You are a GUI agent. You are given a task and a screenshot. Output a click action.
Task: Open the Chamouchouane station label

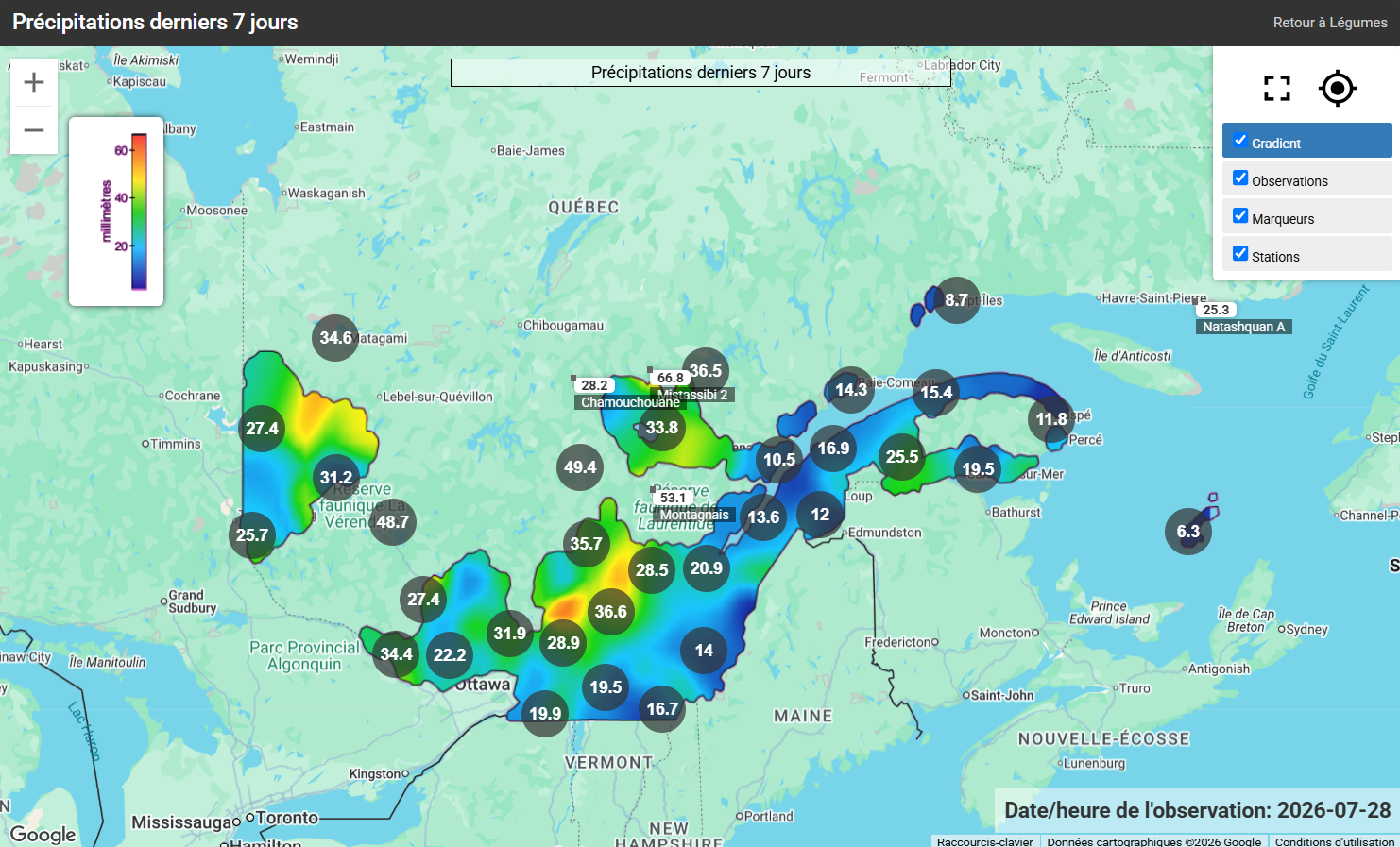[x=630, y=402]
